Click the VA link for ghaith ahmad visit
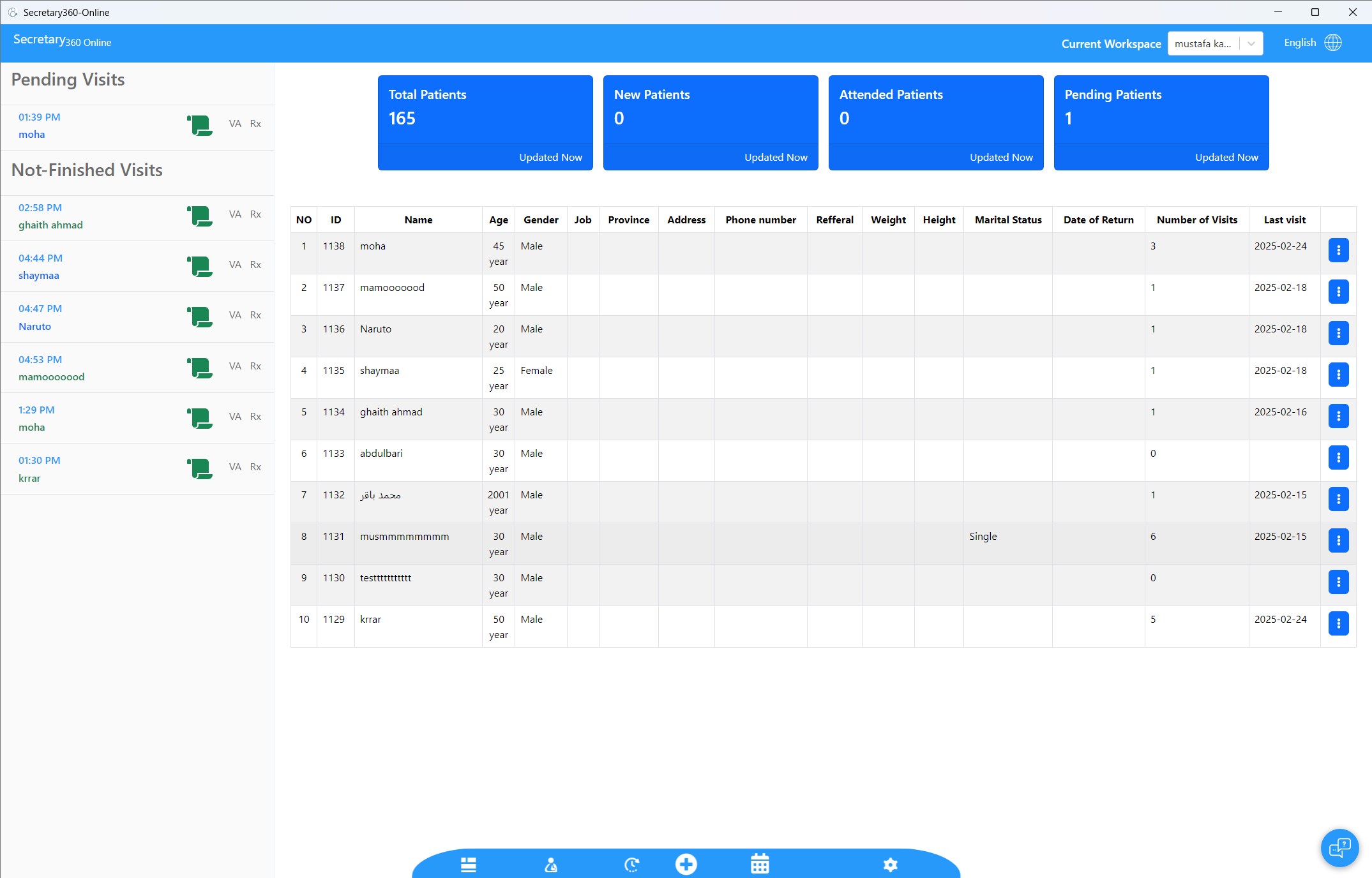 (x=235, y=214)
